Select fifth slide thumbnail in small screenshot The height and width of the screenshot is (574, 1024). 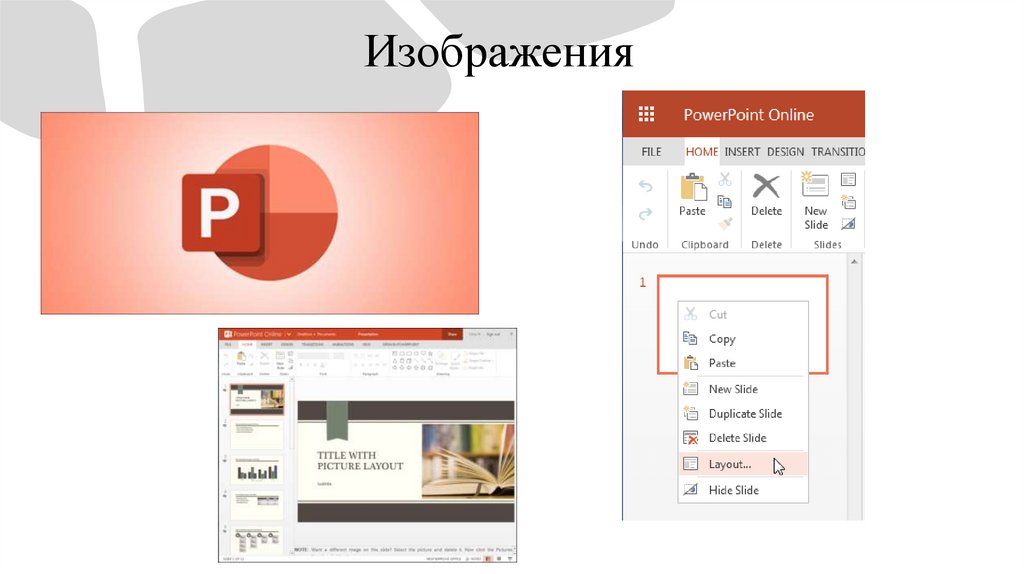click(x=257, y=541)
